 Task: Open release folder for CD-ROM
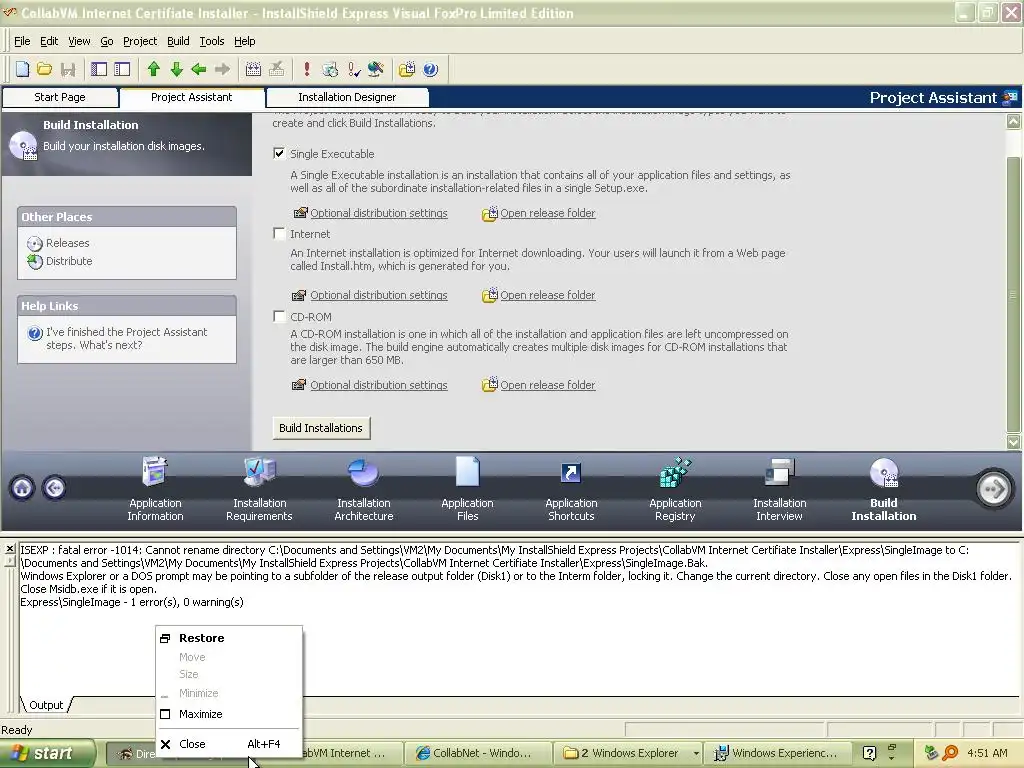tap(548, 385)
